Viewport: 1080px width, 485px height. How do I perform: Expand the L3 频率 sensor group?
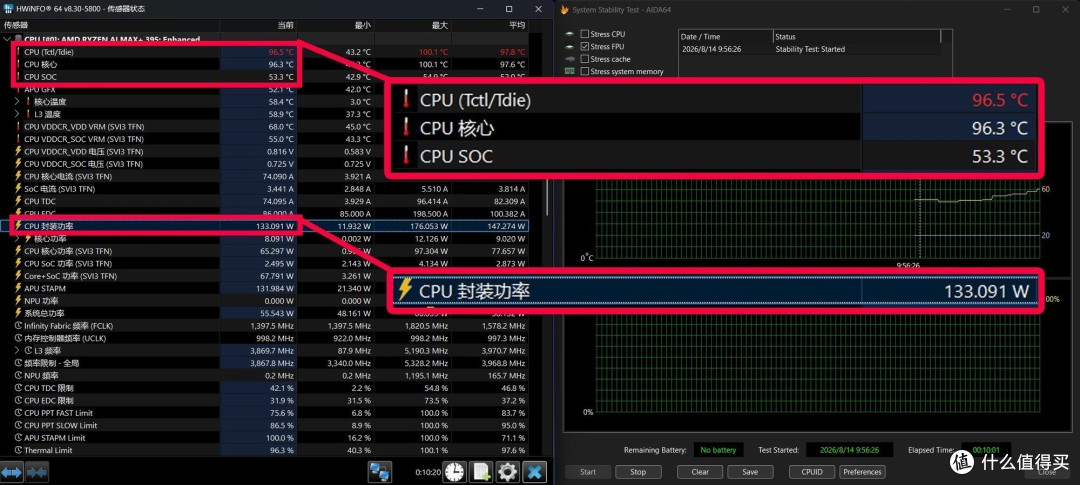click(18, 351)
